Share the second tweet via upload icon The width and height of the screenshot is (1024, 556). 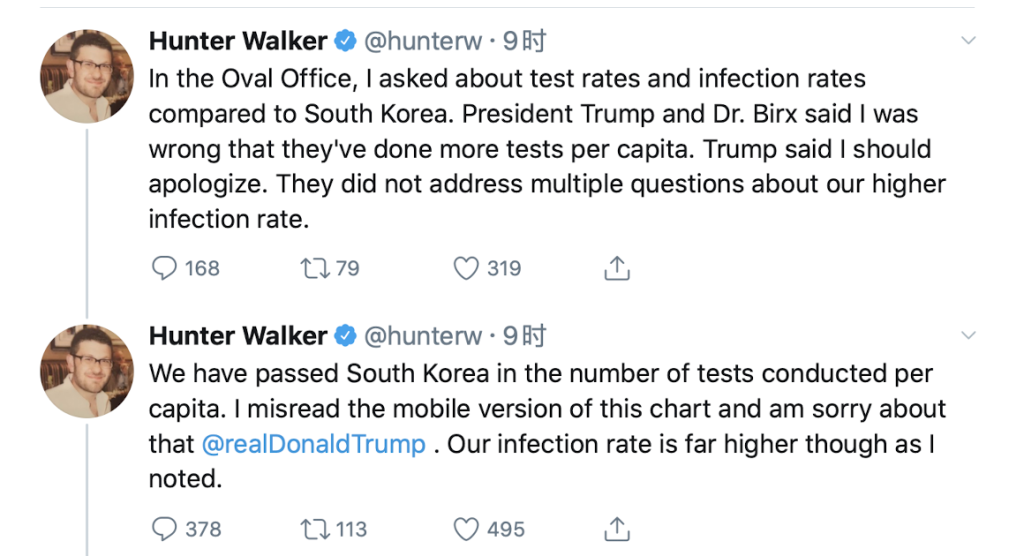pyautogui.click(x=616, y=529)
